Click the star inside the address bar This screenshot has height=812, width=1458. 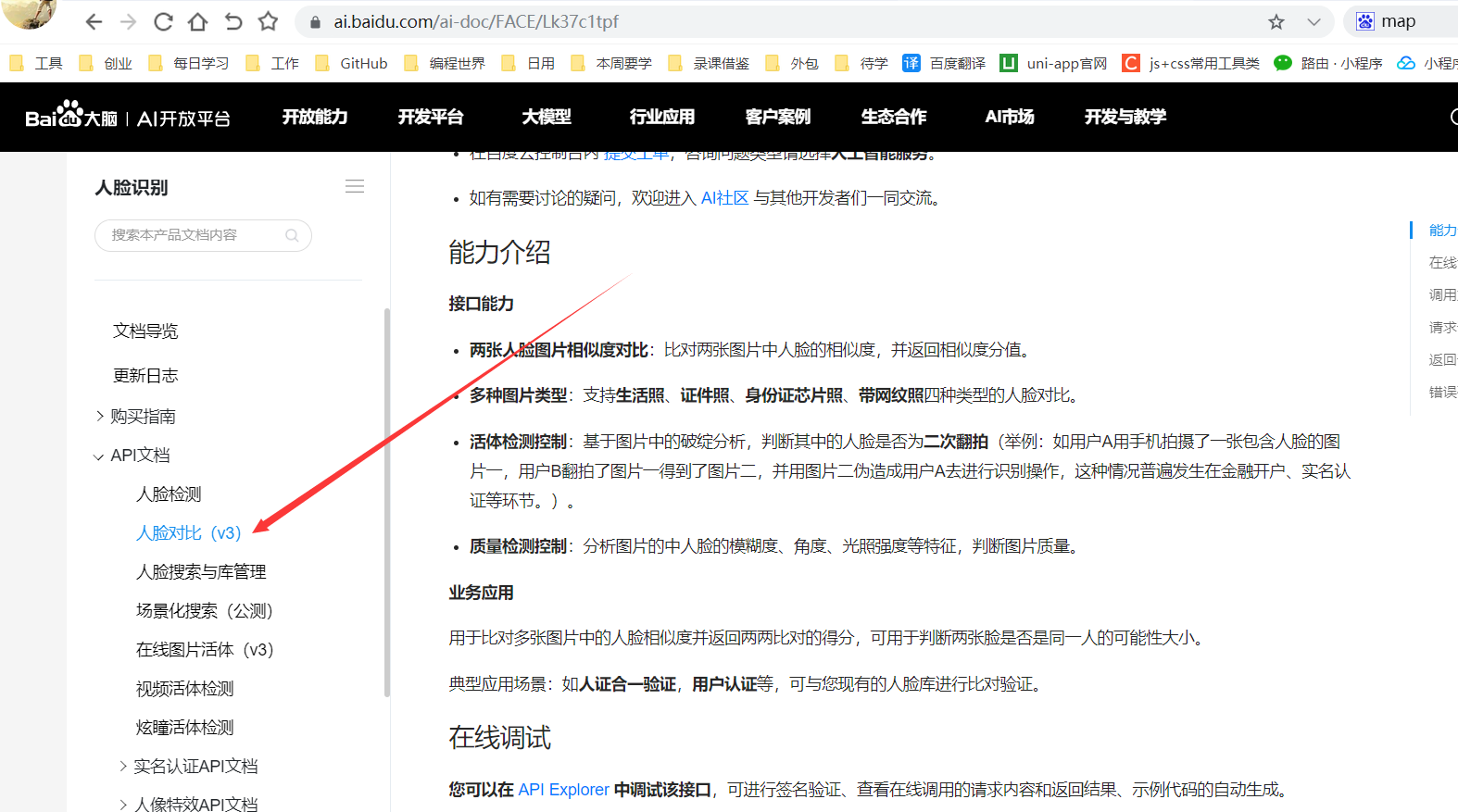coord(1276,21)
